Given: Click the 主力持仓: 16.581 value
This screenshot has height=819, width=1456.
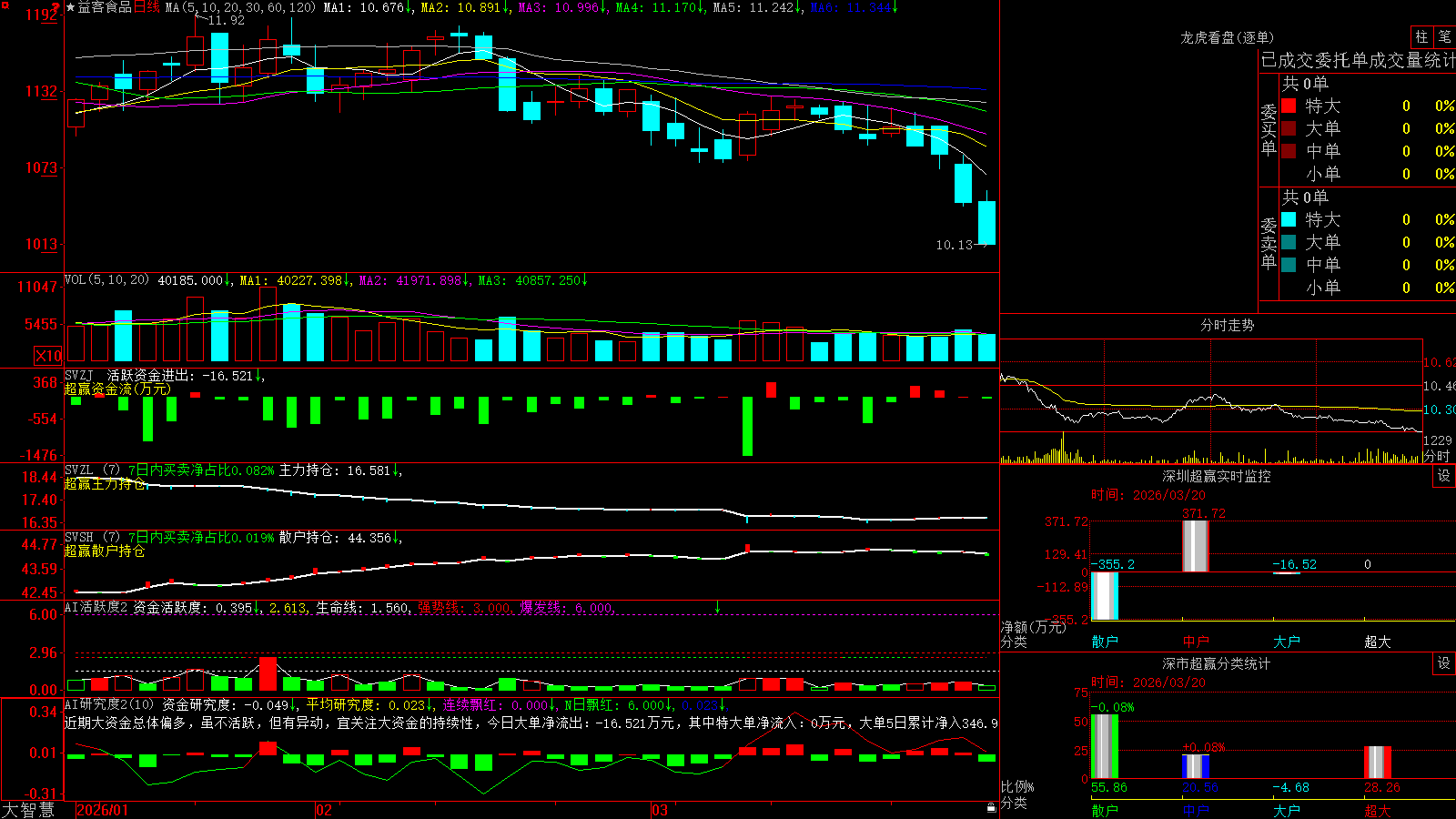Looking at the screenshot, I should click(x=335, y=470).
